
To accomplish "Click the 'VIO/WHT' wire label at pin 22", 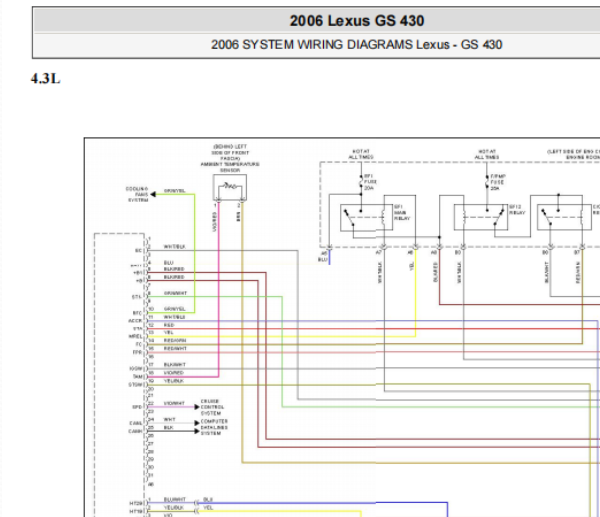I will (x=174, y=403).
